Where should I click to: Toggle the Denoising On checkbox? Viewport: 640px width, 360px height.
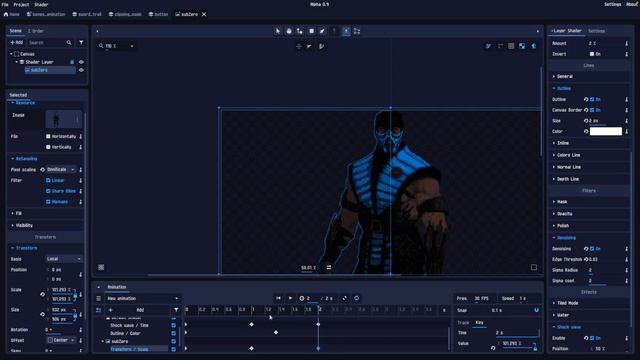pos(592,249)
